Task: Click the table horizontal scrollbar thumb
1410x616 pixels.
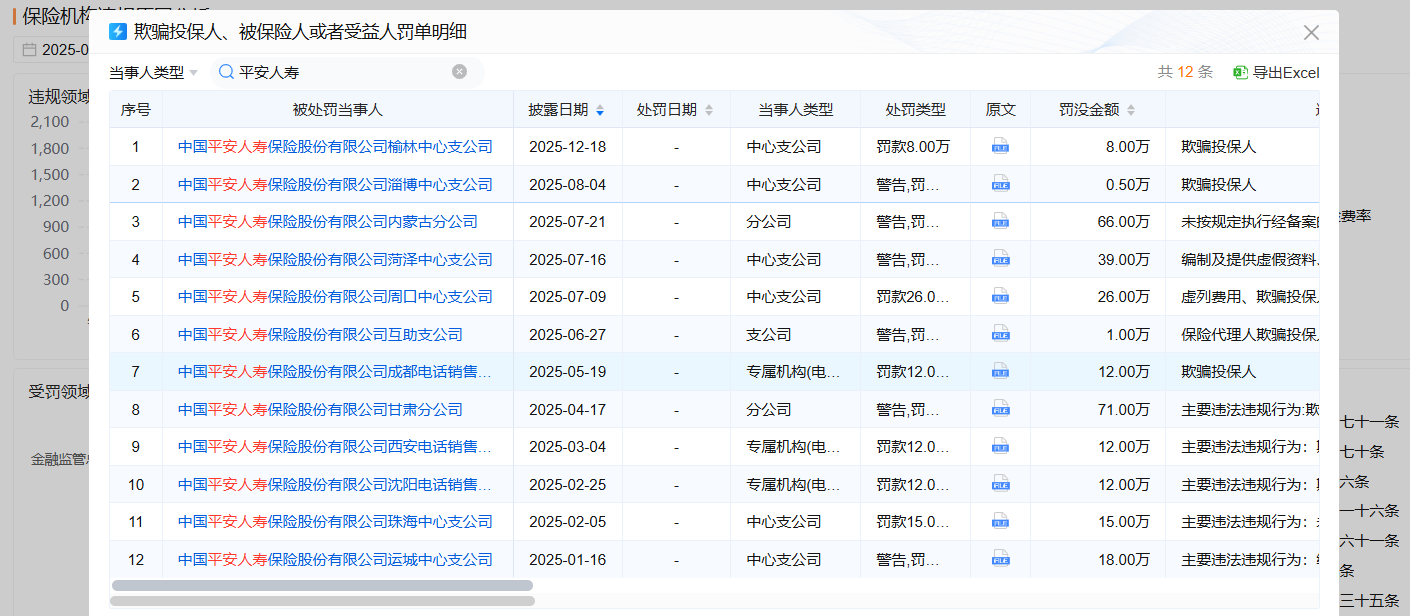Action: point(322,585)
